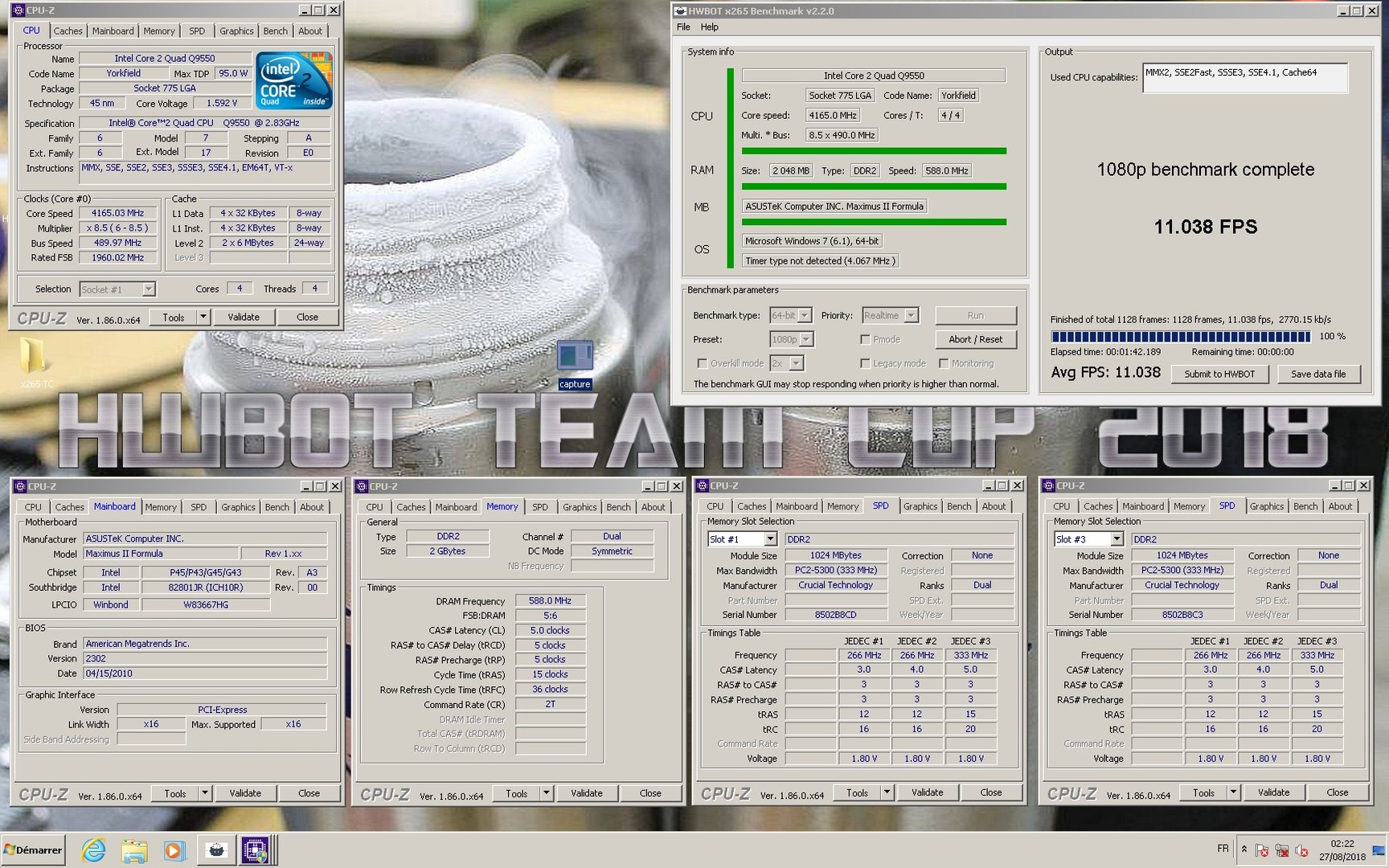Click top-left CPU-Z window title icon
Viewport: 1389px width, 868px height.
pyautogui.click(x=18, y=10)
